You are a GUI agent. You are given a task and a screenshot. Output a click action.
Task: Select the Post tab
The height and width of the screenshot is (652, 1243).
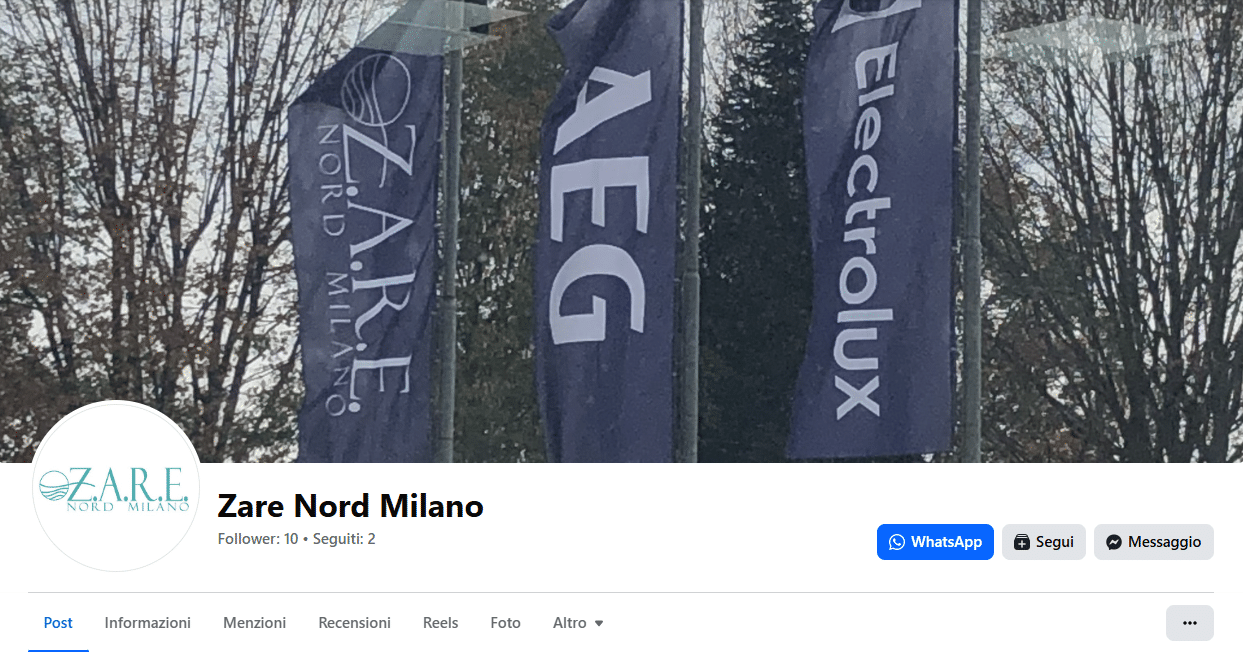[x=58, y=623]
